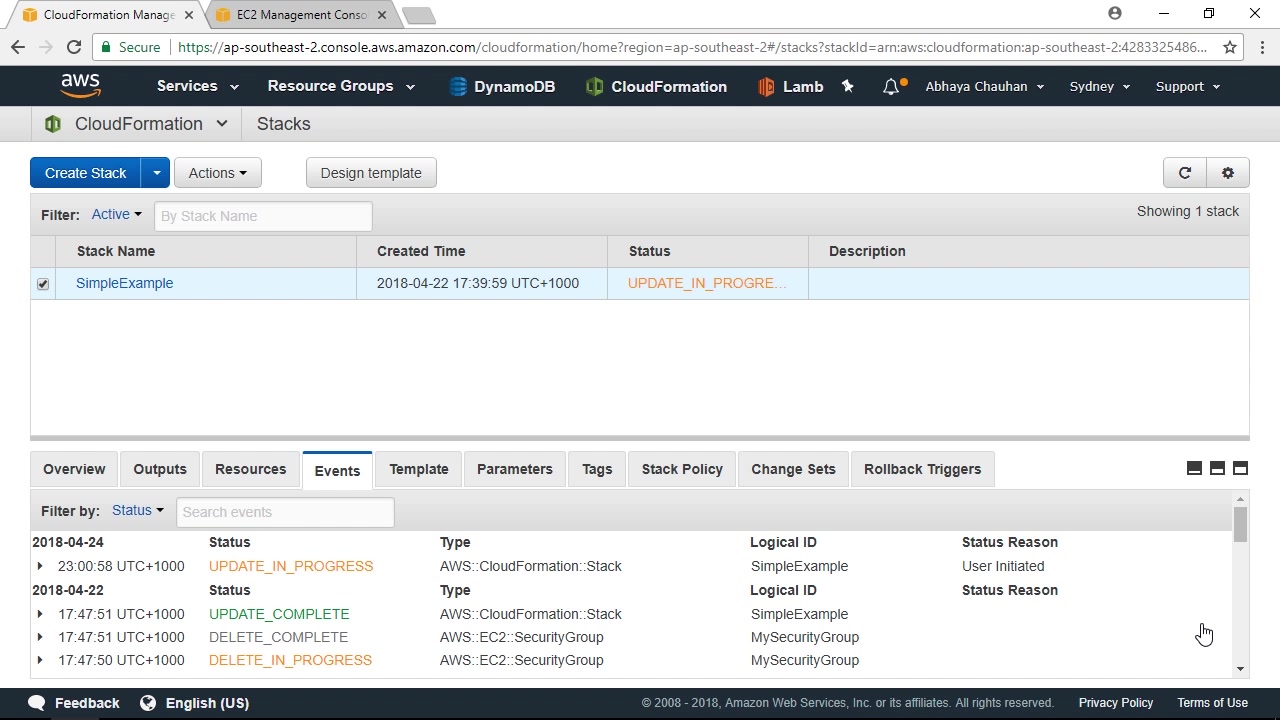1280x720 pixels.
Task: Open the Create Stack split arrow
Action: (x=156, y=173)
